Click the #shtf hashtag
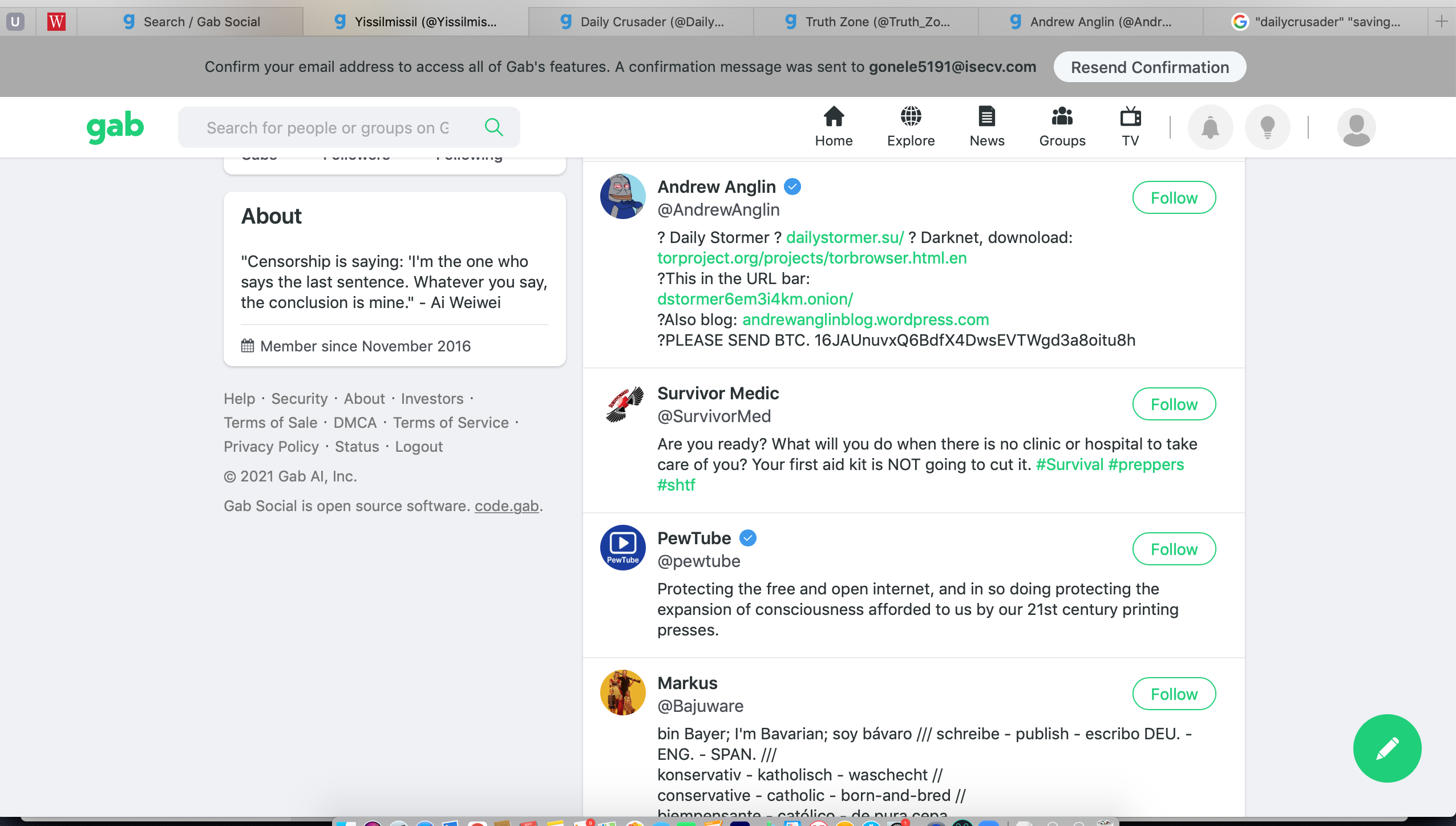Image resolution: width=1456 pixels, height=826 pixels. [676, 485]
